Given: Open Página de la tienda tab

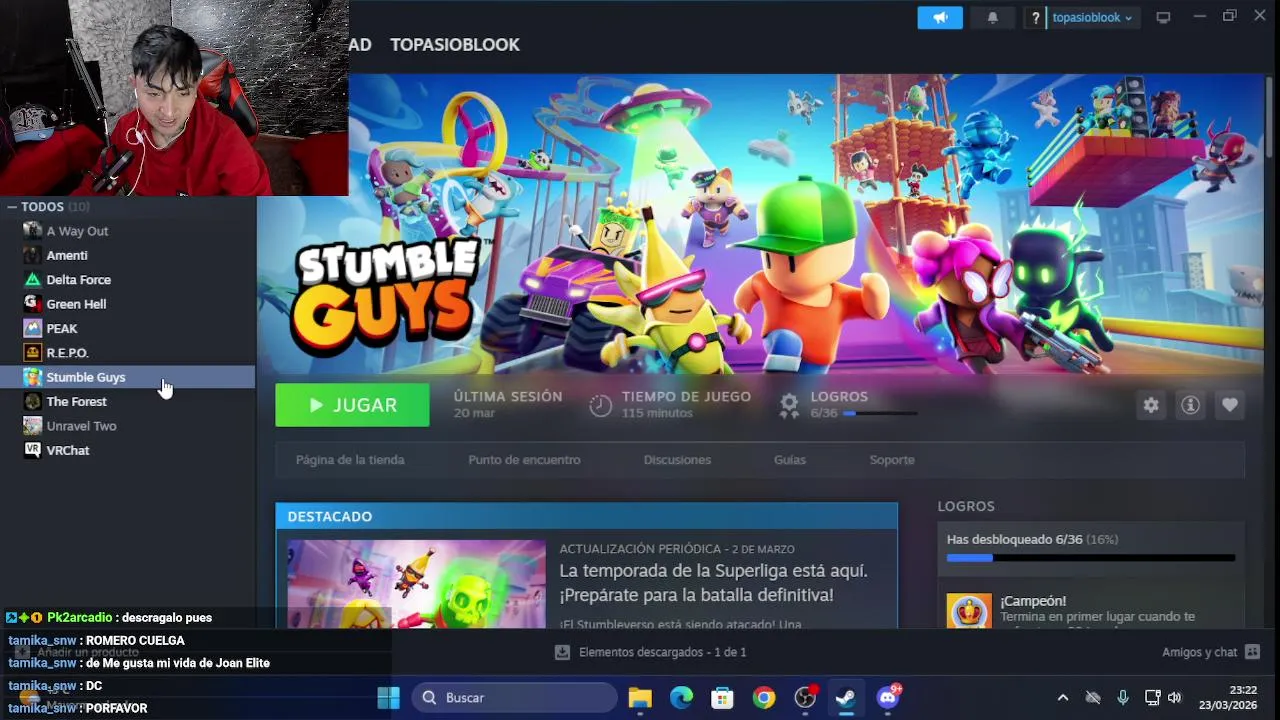Looking at the screenshot, I should click(350, 460).
